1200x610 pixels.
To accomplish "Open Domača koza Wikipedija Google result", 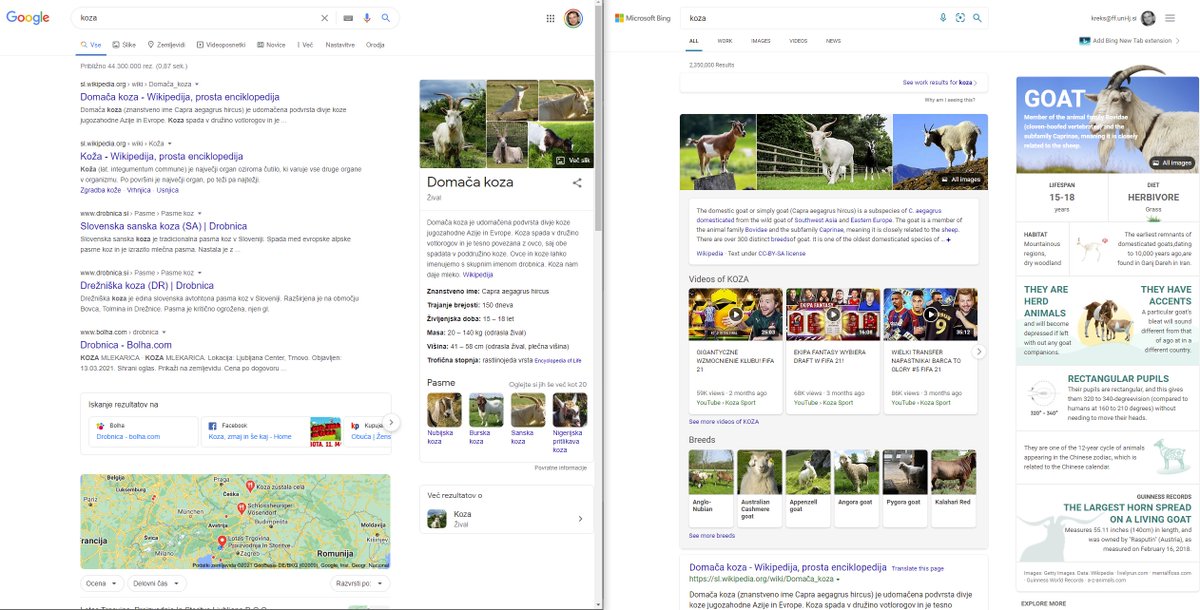I will tap(180, 97).
